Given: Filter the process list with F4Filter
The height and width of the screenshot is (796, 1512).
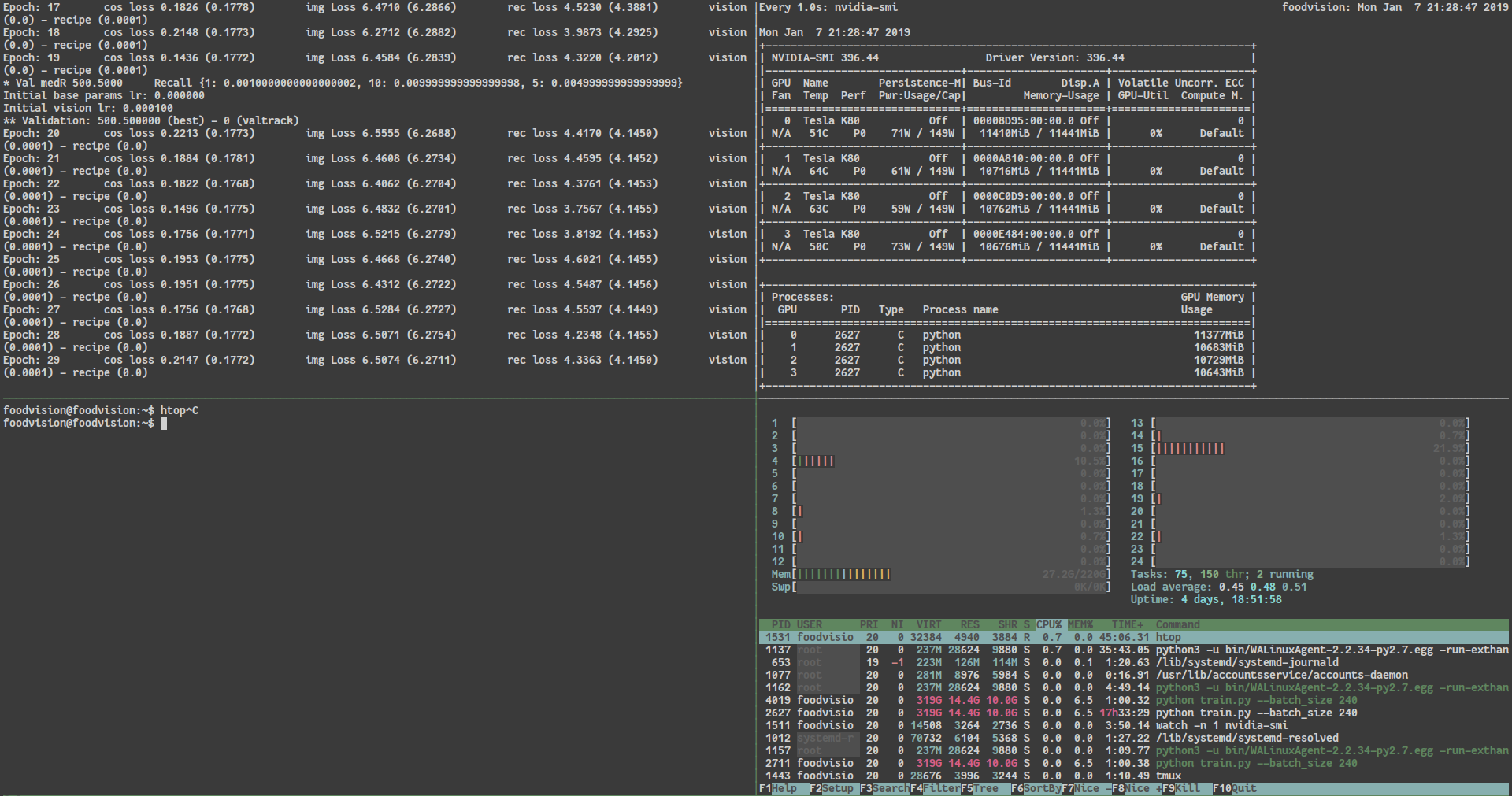Looking at the screenshot, I should 937,788.
